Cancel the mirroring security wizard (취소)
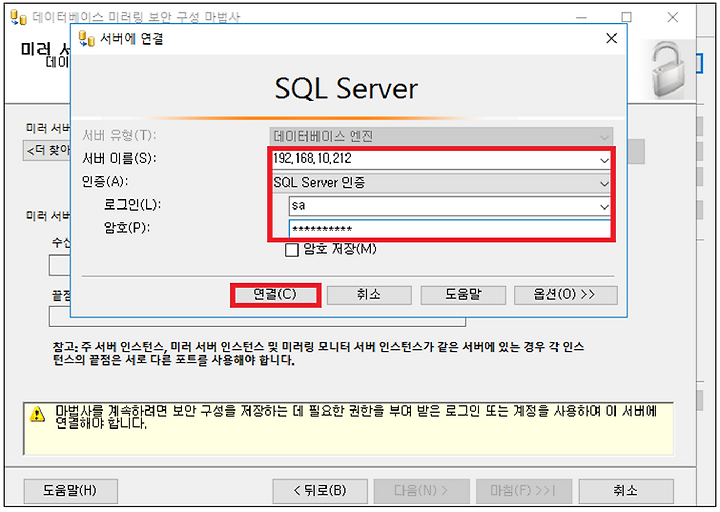The height and width of the screenshot is (512, 720). pyautogui.click(x=626, y=491)
